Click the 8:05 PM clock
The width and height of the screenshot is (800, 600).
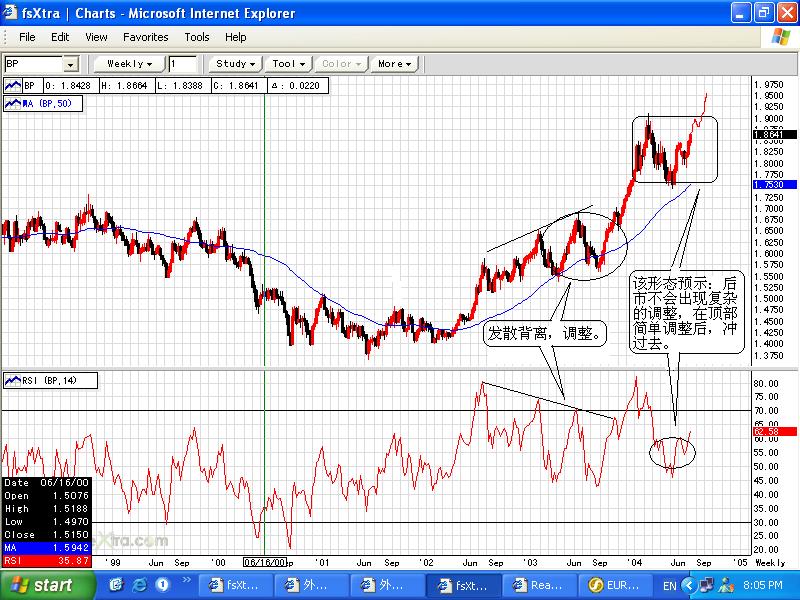(762, 585)
